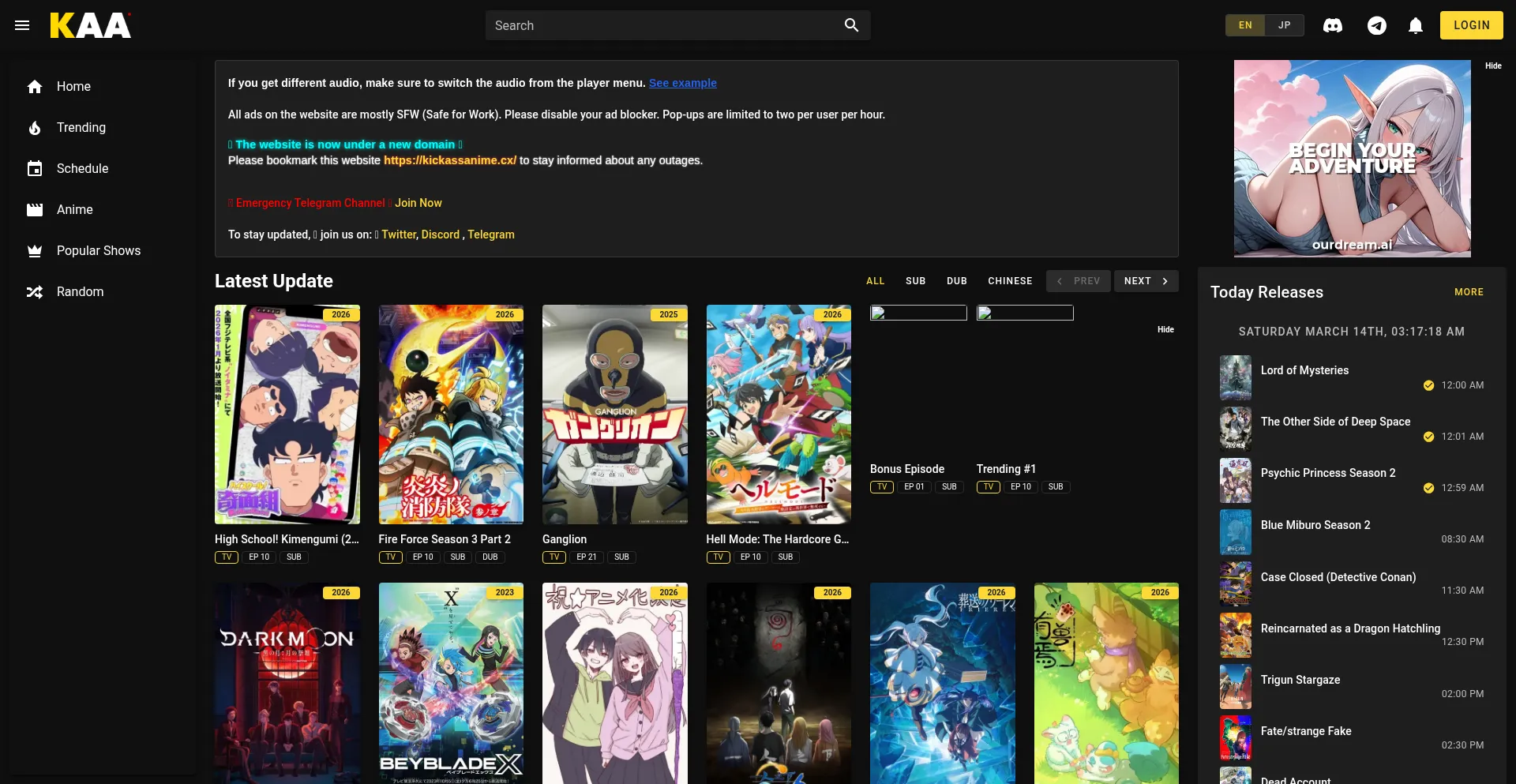The image size is (1516, 784).
Task: Click the Anime clapperboard icon
Action: pyautogui.click(x=35, y=210)
